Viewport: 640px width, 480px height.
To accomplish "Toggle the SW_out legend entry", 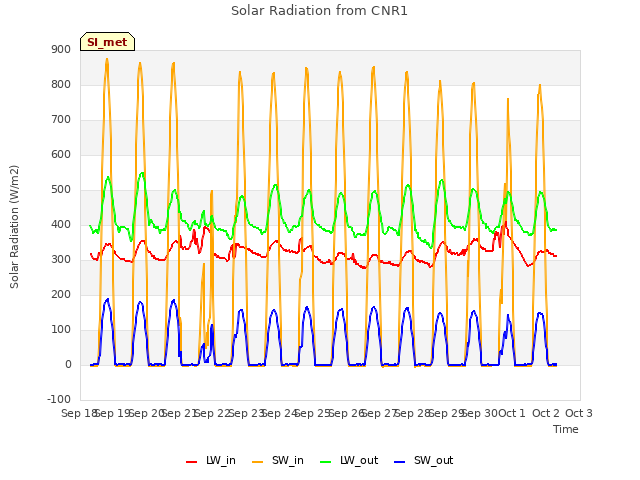I will 423,460.
